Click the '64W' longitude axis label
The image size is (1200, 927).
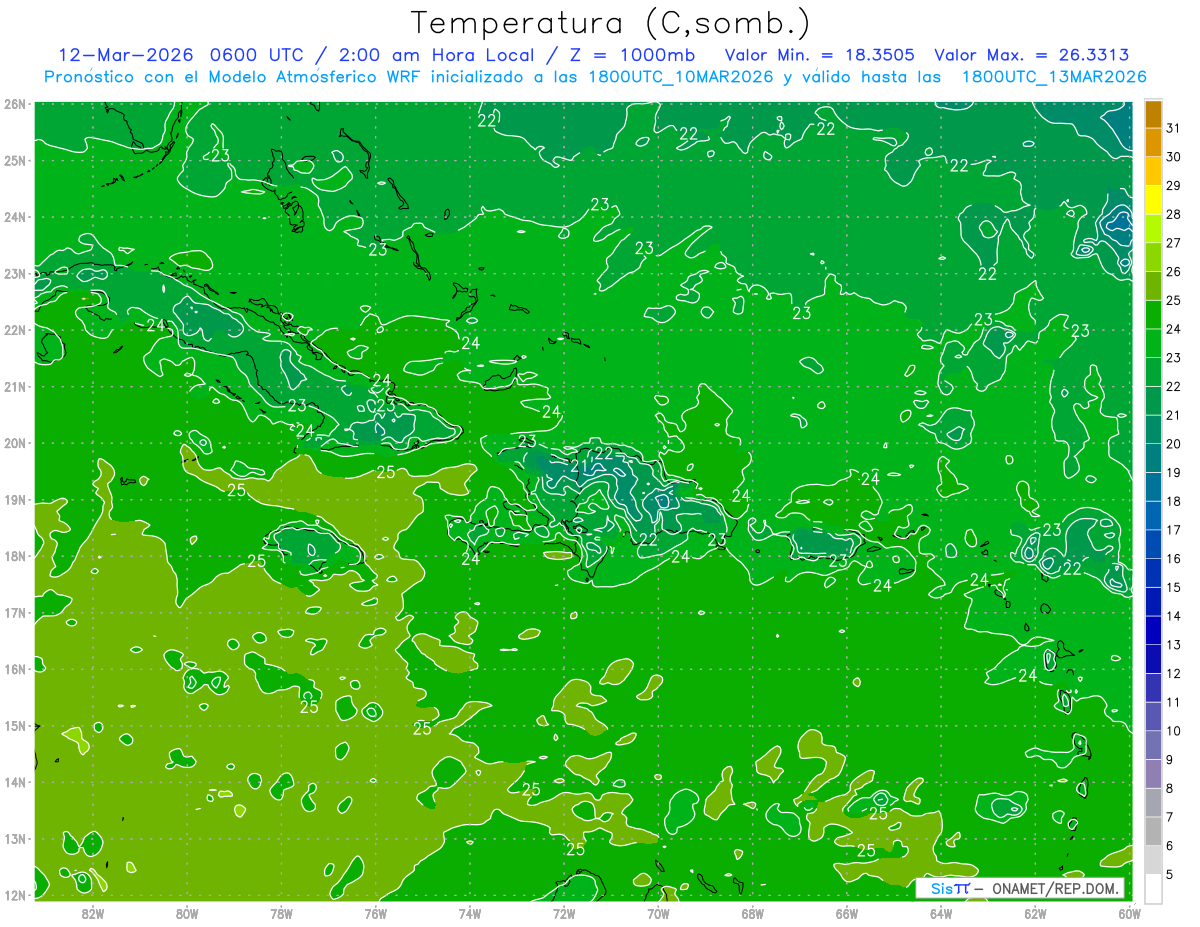tap(941, 913)
